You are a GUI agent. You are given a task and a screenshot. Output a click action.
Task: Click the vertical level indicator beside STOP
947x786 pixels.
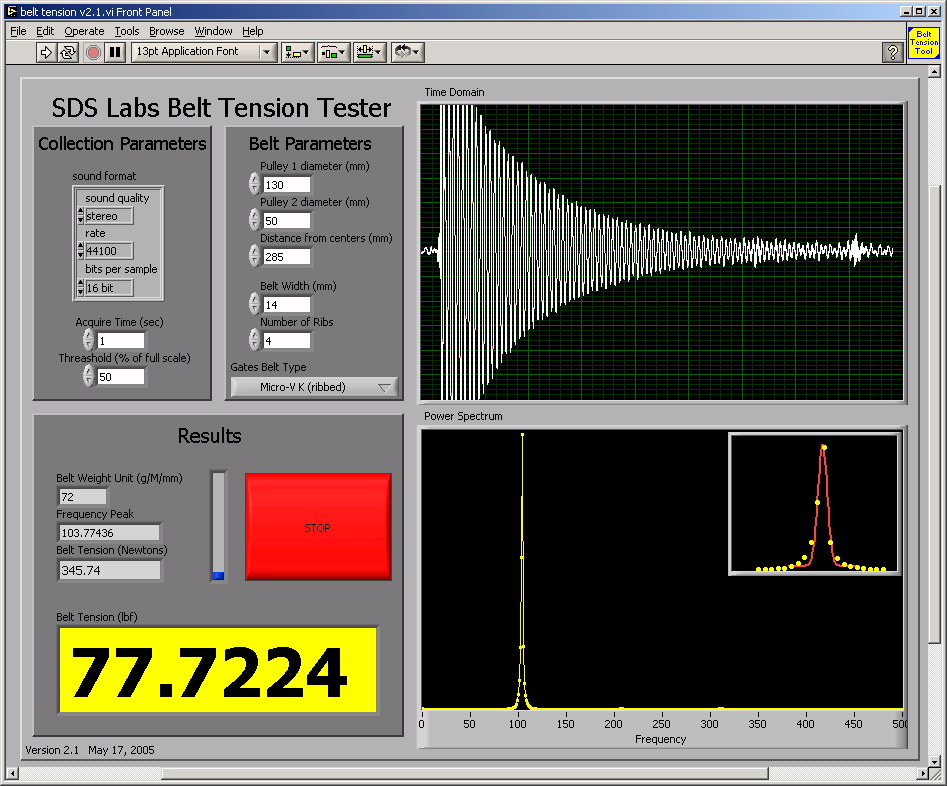(x=219, y=526)
